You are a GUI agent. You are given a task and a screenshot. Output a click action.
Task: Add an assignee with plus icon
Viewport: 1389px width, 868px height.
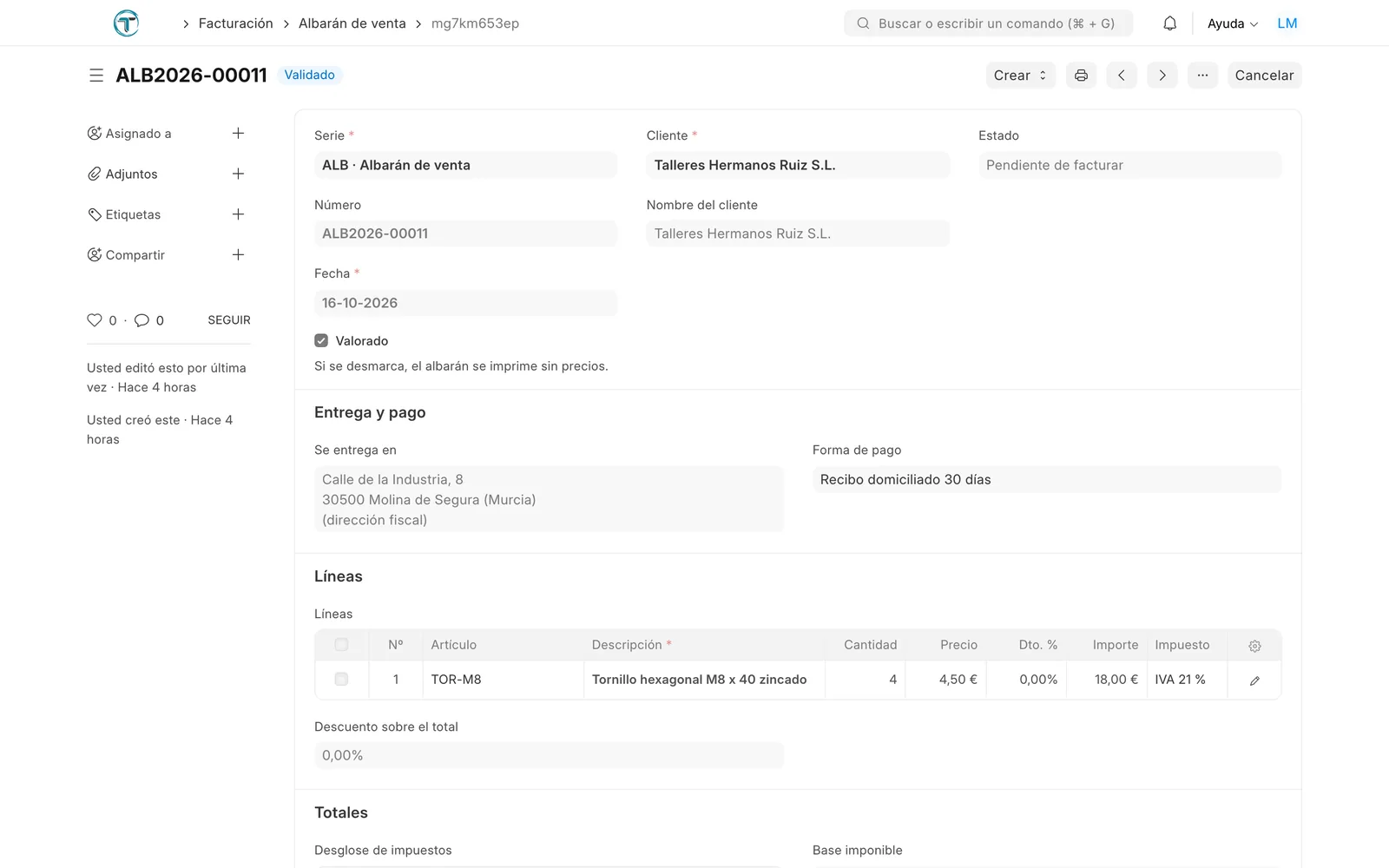click(x=238, y=133)
